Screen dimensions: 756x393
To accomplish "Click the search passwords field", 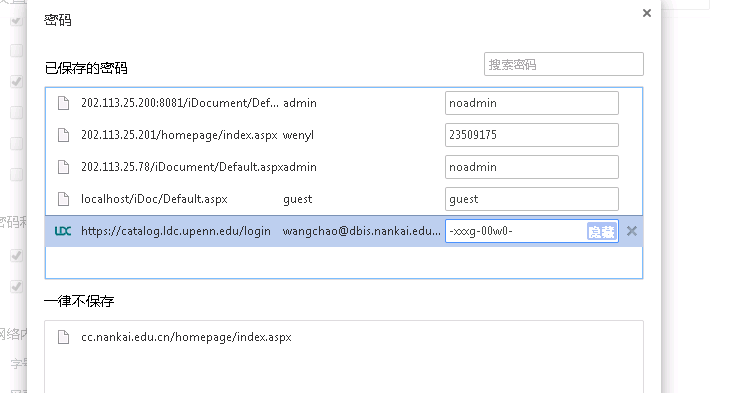I will [564, 64].
